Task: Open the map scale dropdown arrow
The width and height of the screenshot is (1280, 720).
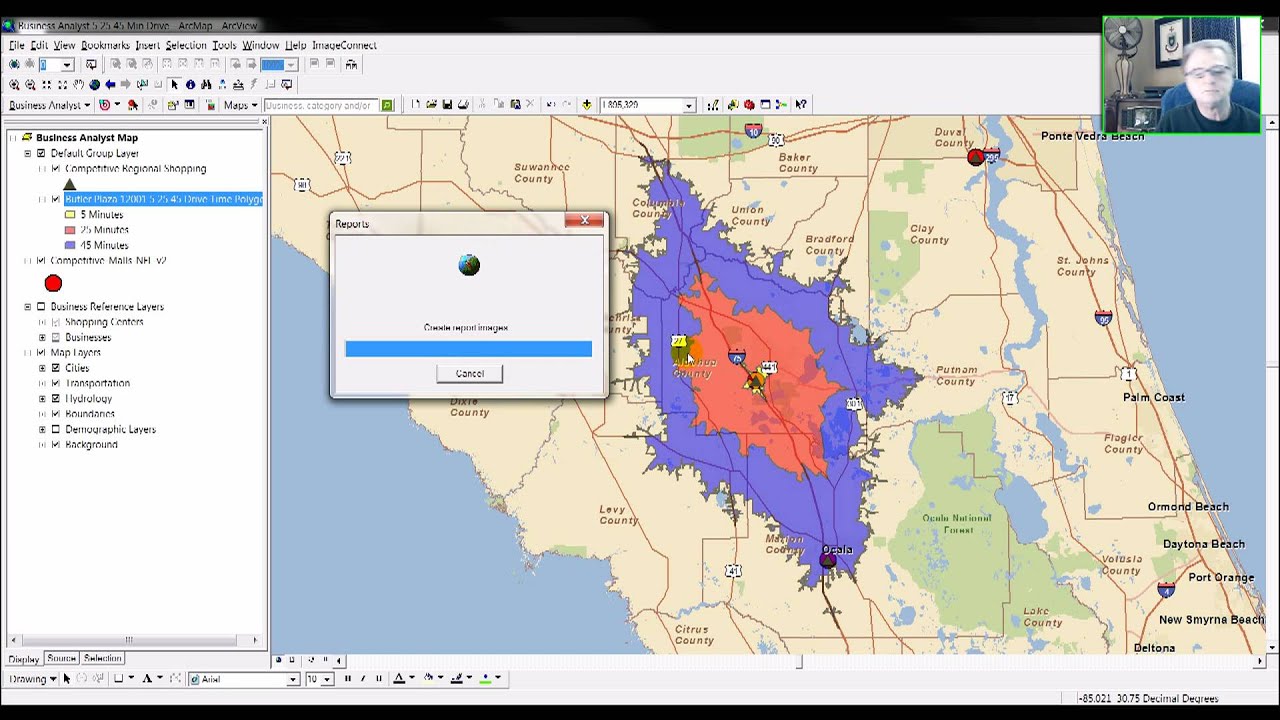Action: point(688,105)
